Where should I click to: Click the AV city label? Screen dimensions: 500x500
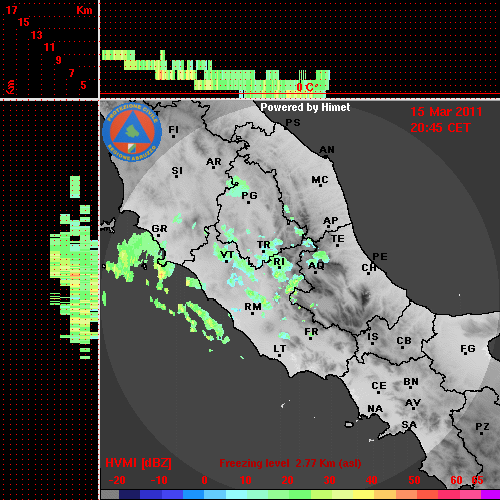(413, 403)
